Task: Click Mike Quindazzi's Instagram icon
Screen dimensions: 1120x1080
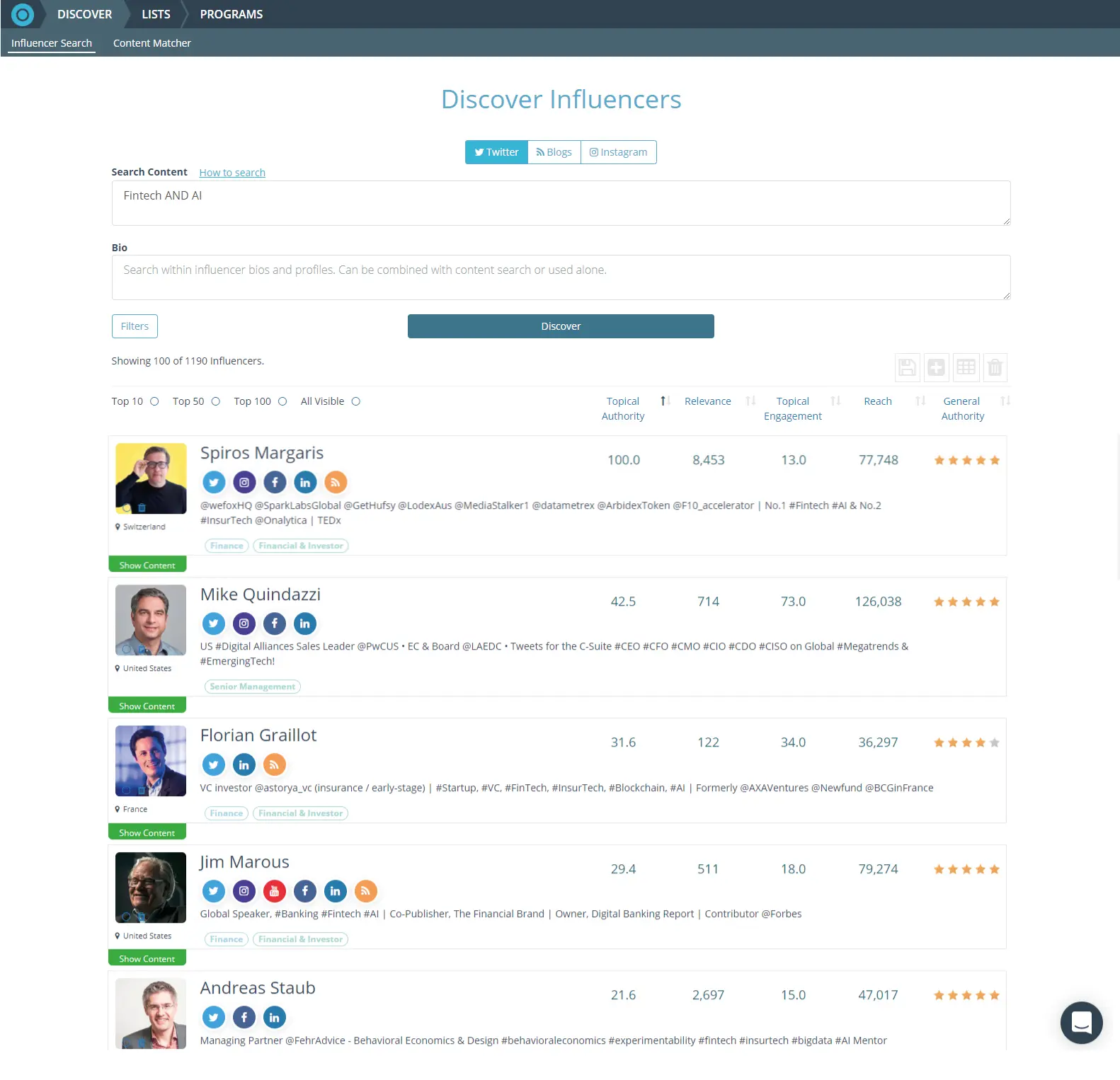Action: click(x=244, y=624)
